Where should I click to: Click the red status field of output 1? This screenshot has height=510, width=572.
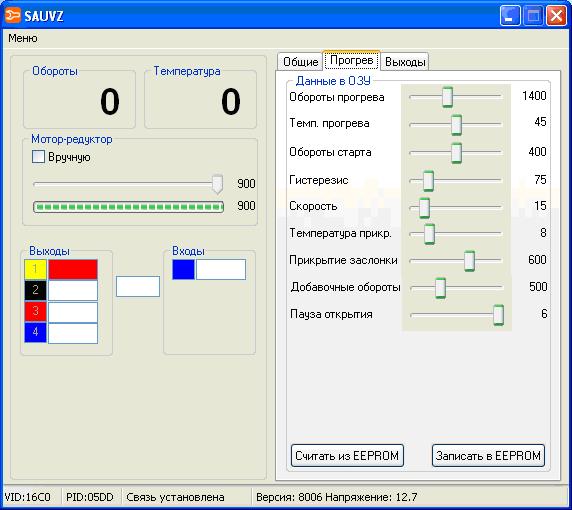point(73,269)
